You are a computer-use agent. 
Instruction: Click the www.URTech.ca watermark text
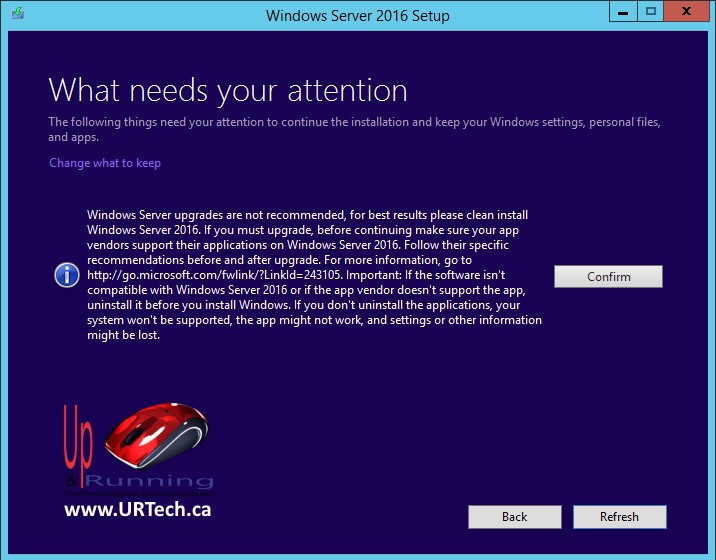click(x=137, y=510)
